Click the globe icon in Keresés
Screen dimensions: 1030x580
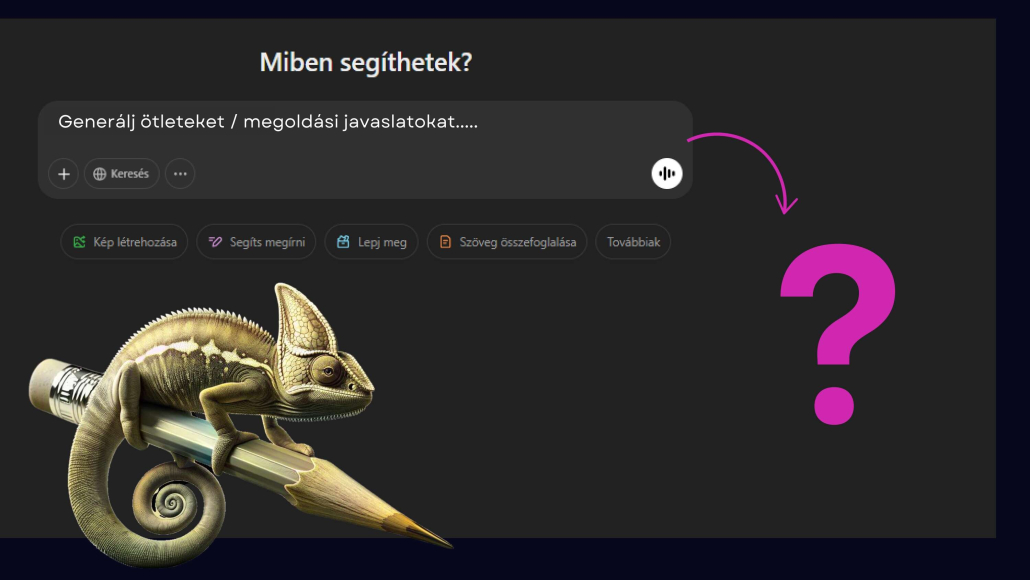pos(100,174)
